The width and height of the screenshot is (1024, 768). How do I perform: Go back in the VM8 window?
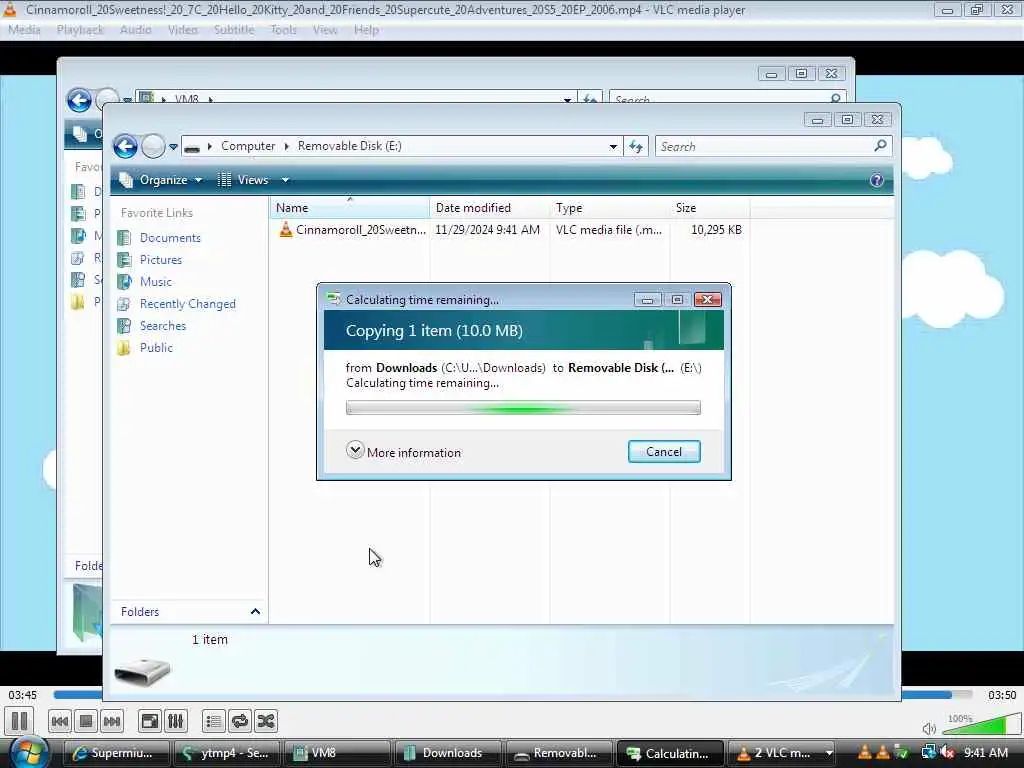click(x=80, y=101)
